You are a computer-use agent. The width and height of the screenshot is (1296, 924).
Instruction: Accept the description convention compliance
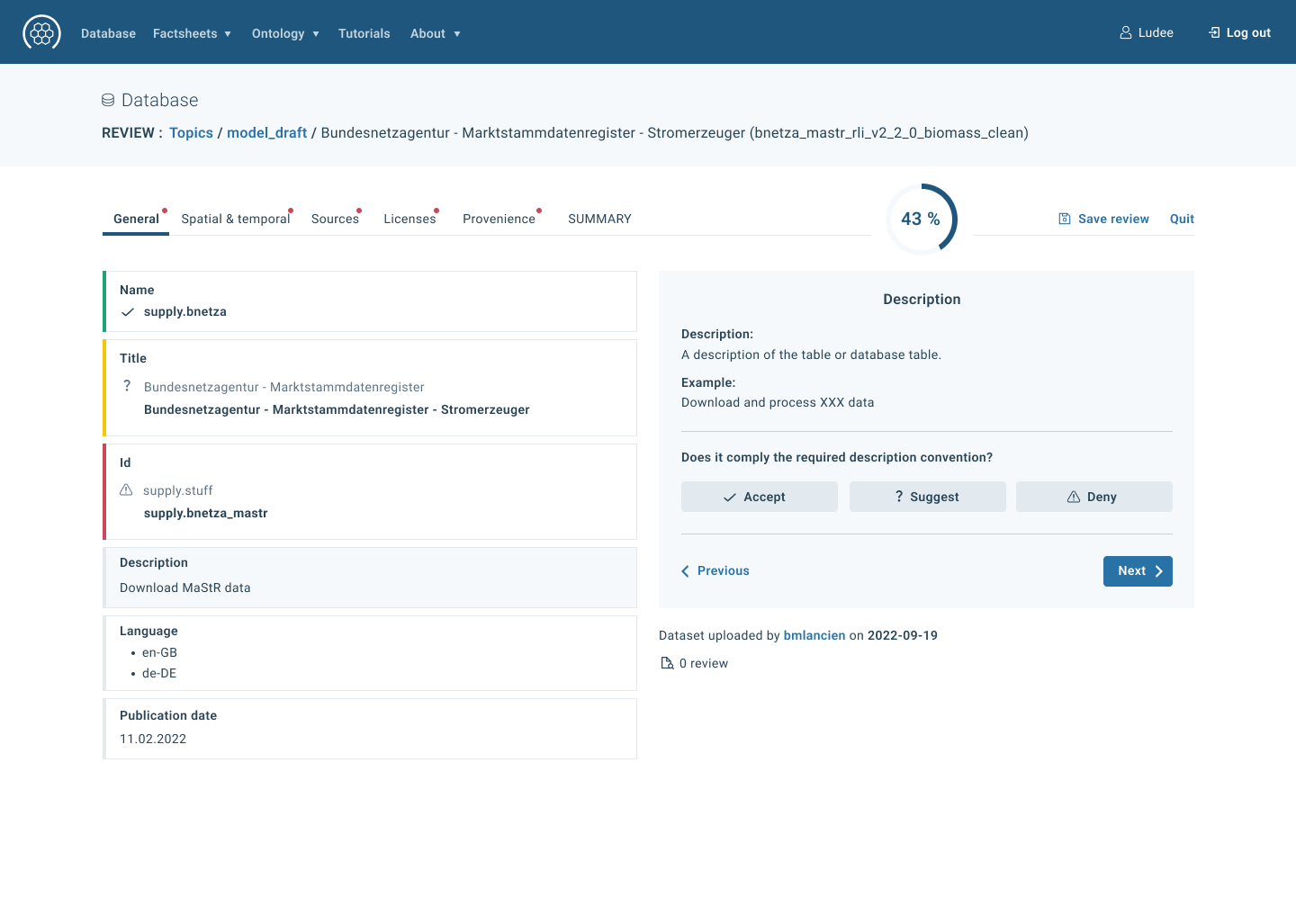759,496
